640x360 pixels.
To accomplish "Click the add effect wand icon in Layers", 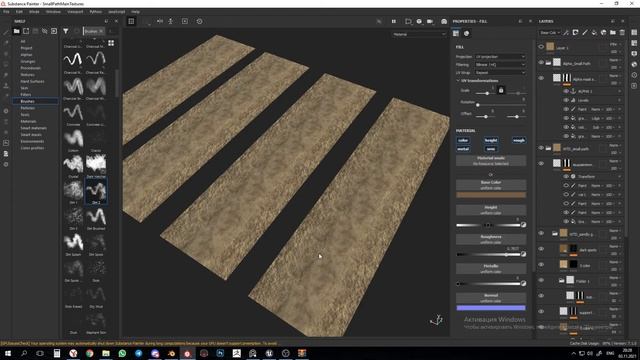I will (566, 33).
